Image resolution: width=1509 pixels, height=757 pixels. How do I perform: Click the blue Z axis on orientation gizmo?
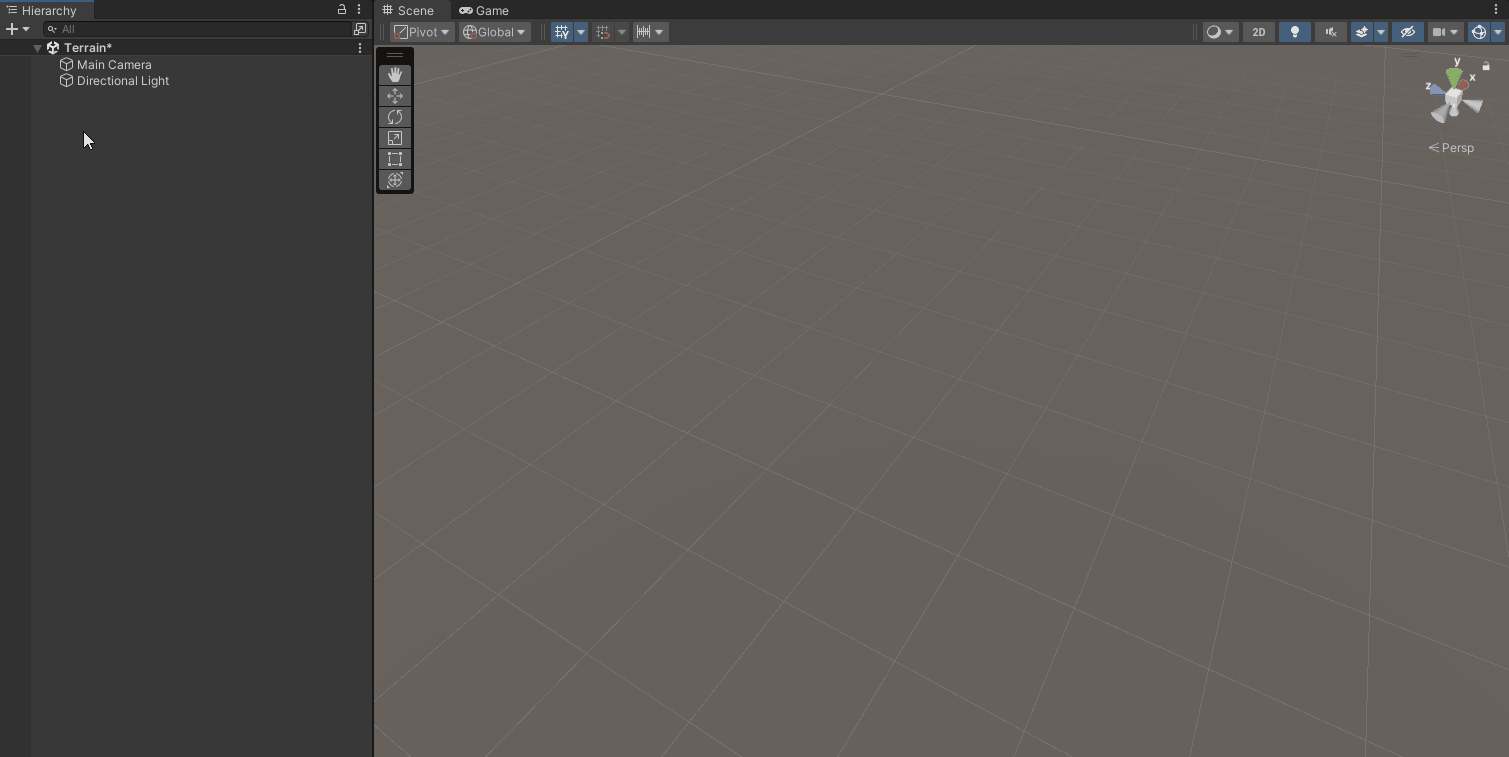[x=1438, y=90]
